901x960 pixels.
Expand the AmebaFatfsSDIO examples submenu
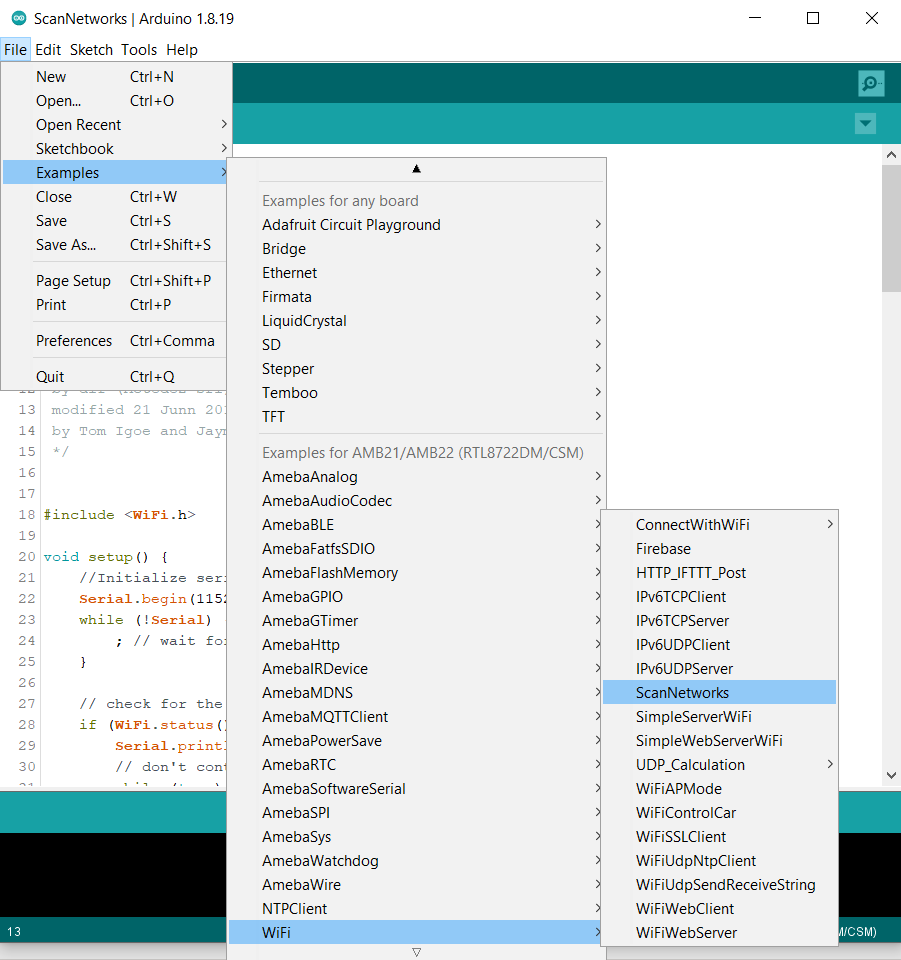pos(416,549)
